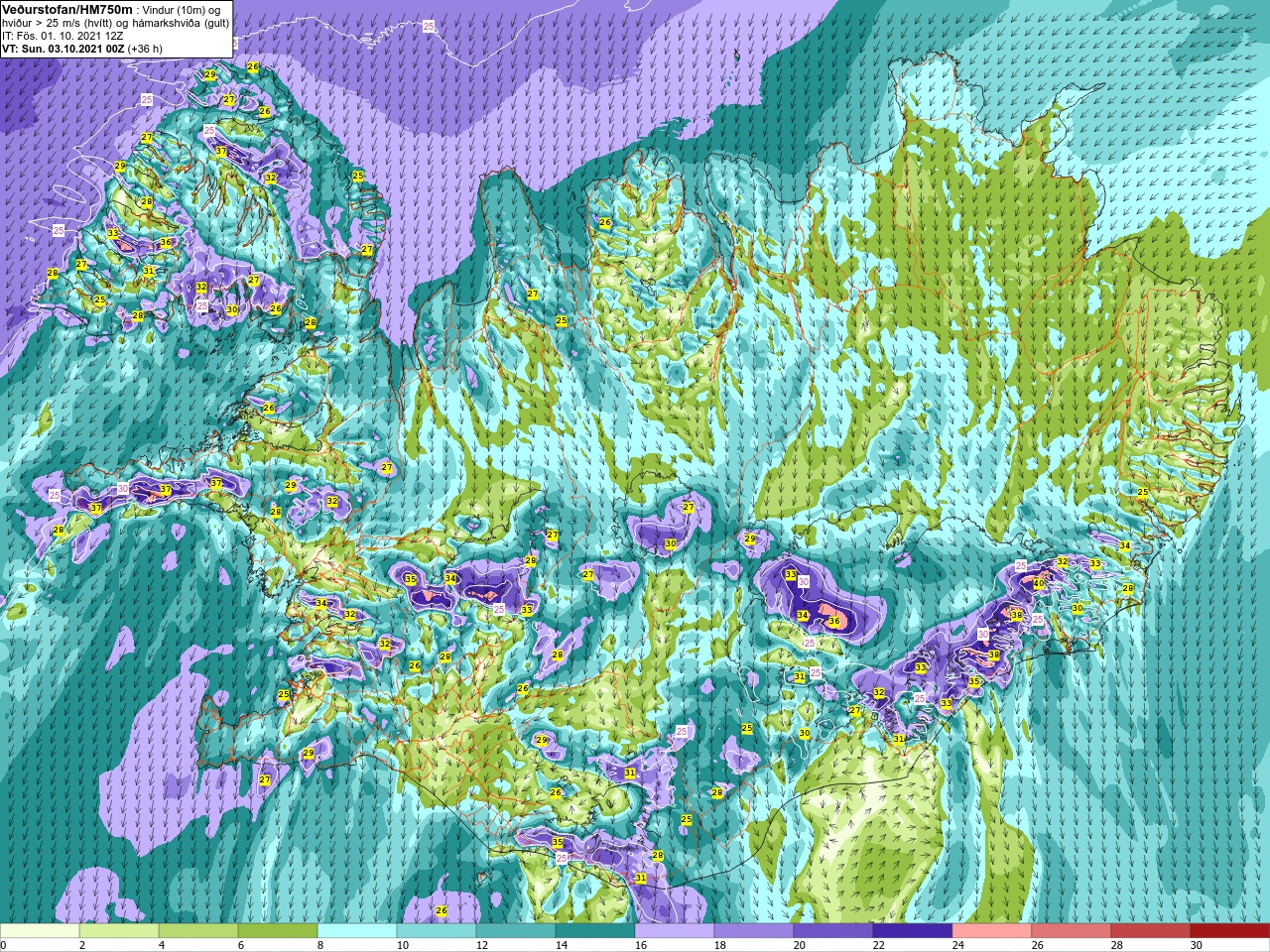This screenshot has width=1270, height=952.
Task: Click the bold title "Veðurstofan/HM750m"
Action: (66, 9)
